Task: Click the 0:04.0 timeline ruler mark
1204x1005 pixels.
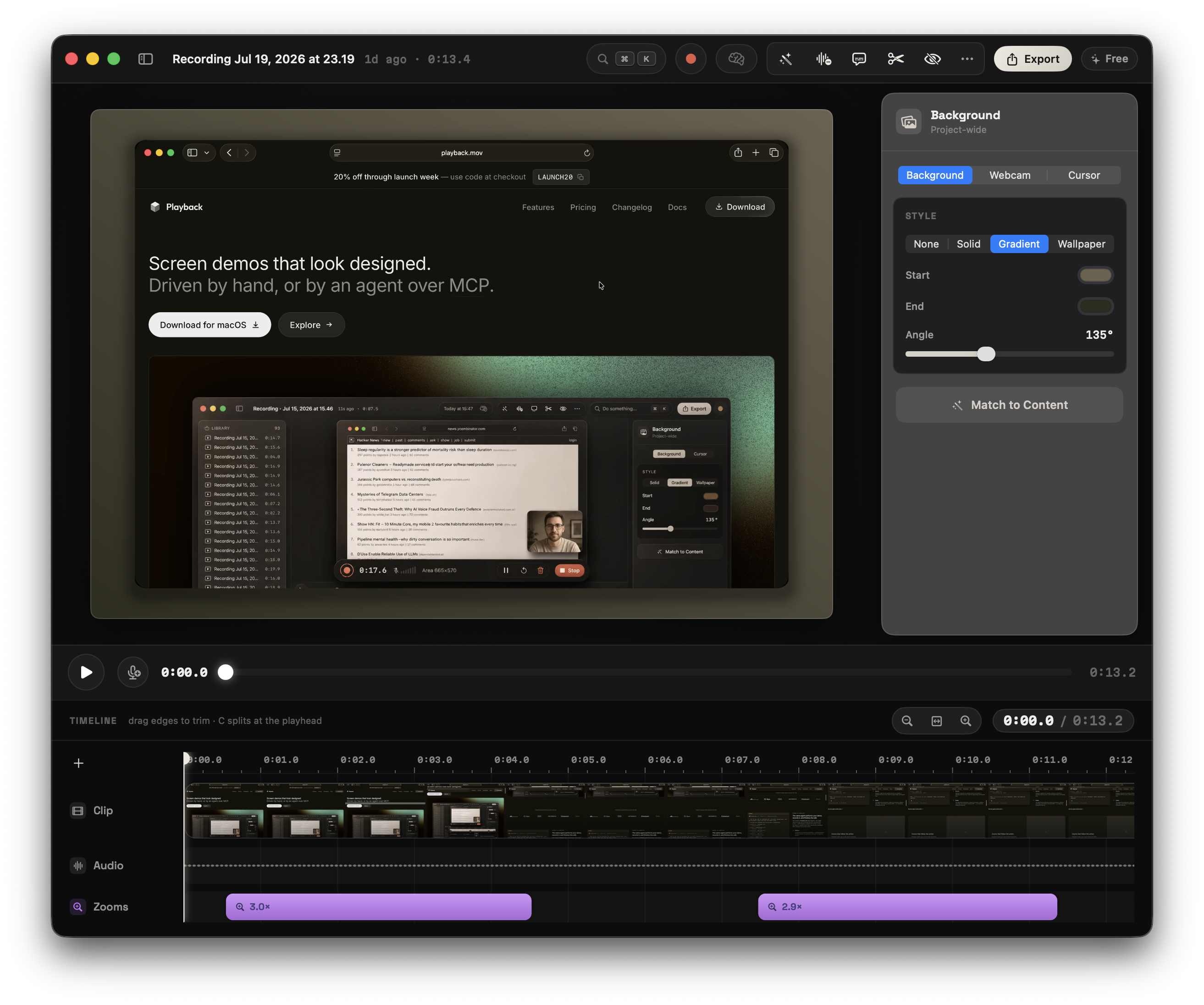Action: [x=511, y=760]
